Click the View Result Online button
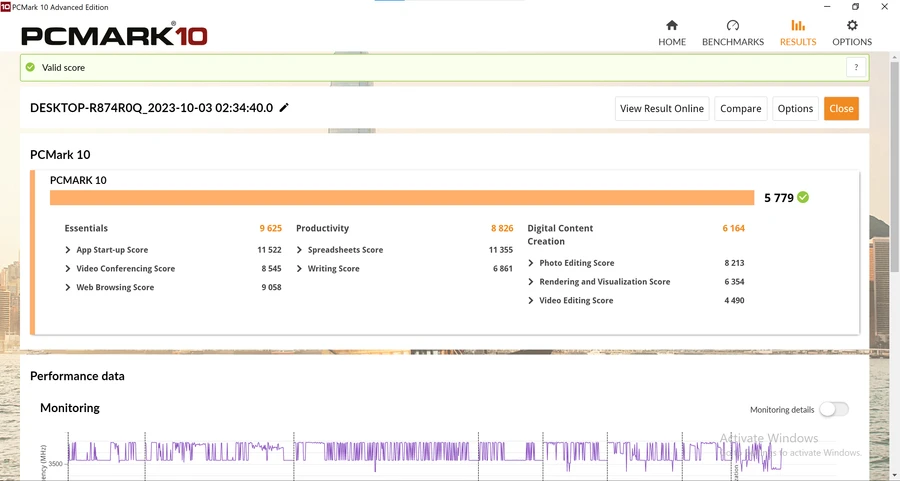This screenshot has width=900, height=481. pyautogui.click(x=662, y=108)
